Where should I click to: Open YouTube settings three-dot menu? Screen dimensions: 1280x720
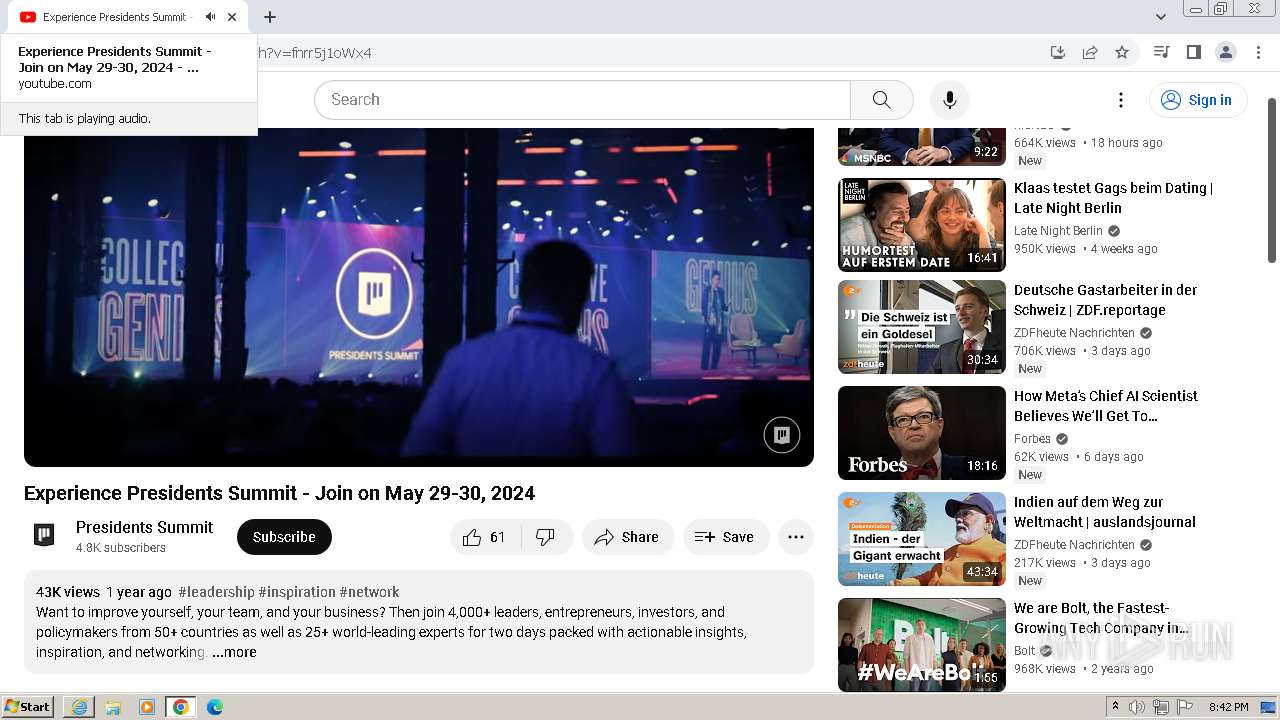[x=1121, y=100]
